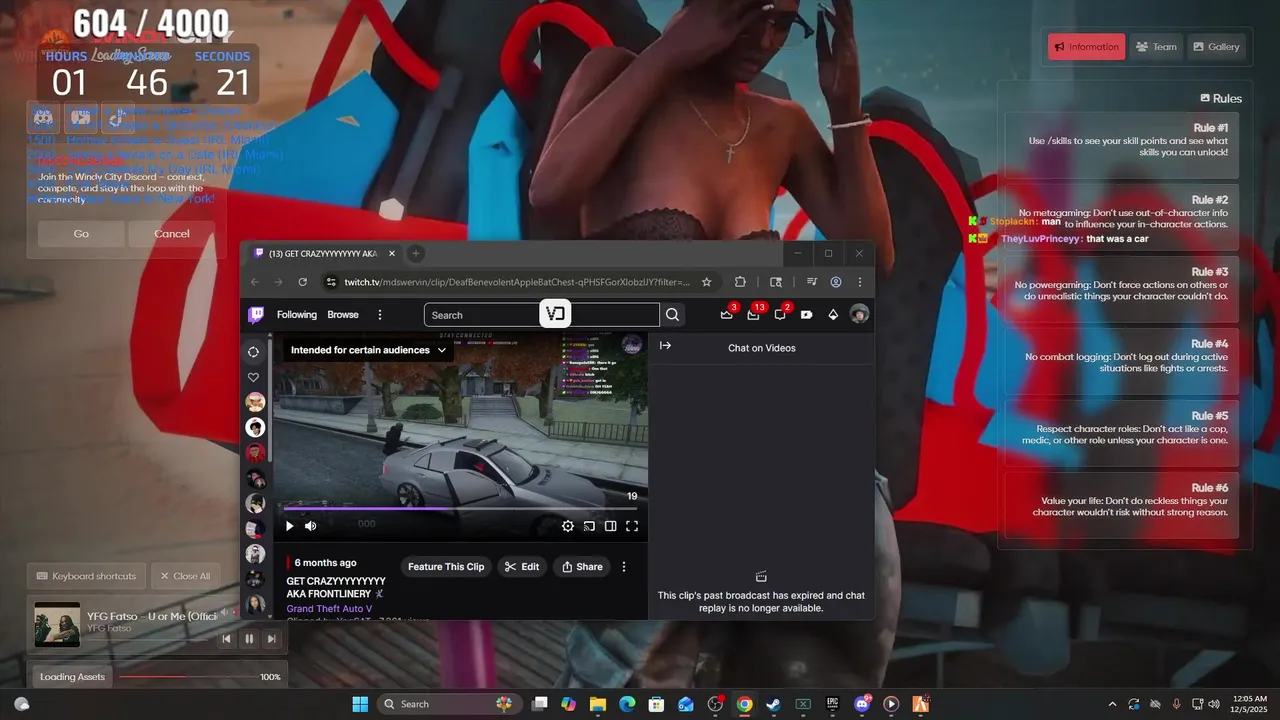Screen dimensions: 1280x720
Task: Toggle theatre mode on the clip player
Action: 610,526
